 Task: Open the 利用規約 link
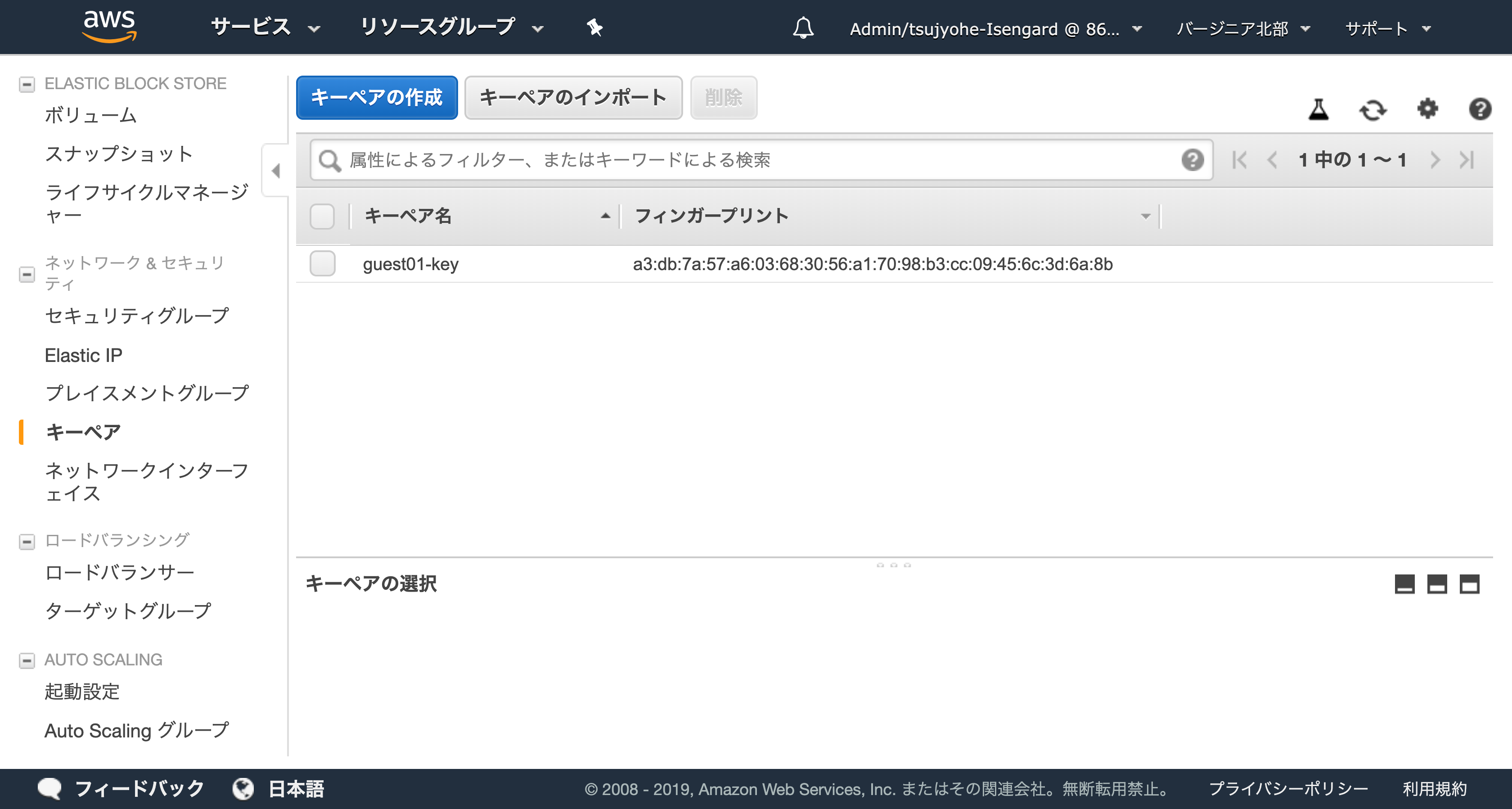click(1435, 788)
